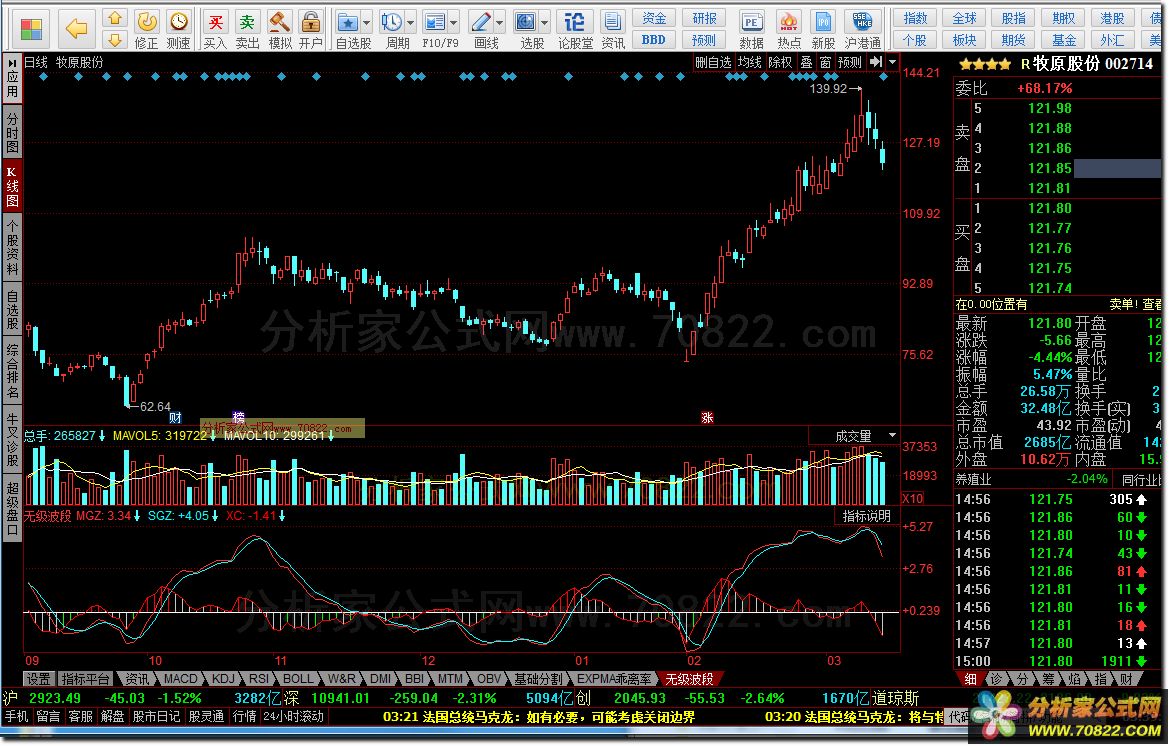Switch to the BOLL indicator tab

(x=298, y=679)
